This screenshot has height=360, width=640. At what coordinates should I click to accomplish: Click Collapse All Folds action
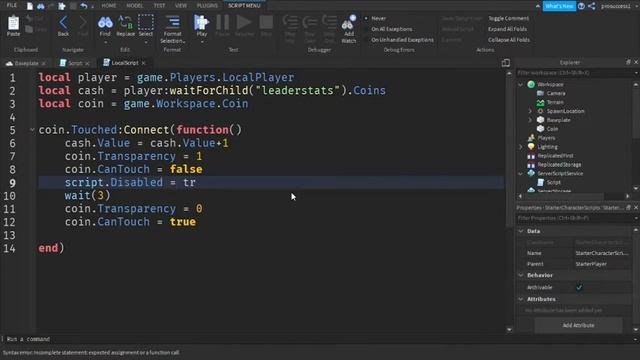coord(509,40)
